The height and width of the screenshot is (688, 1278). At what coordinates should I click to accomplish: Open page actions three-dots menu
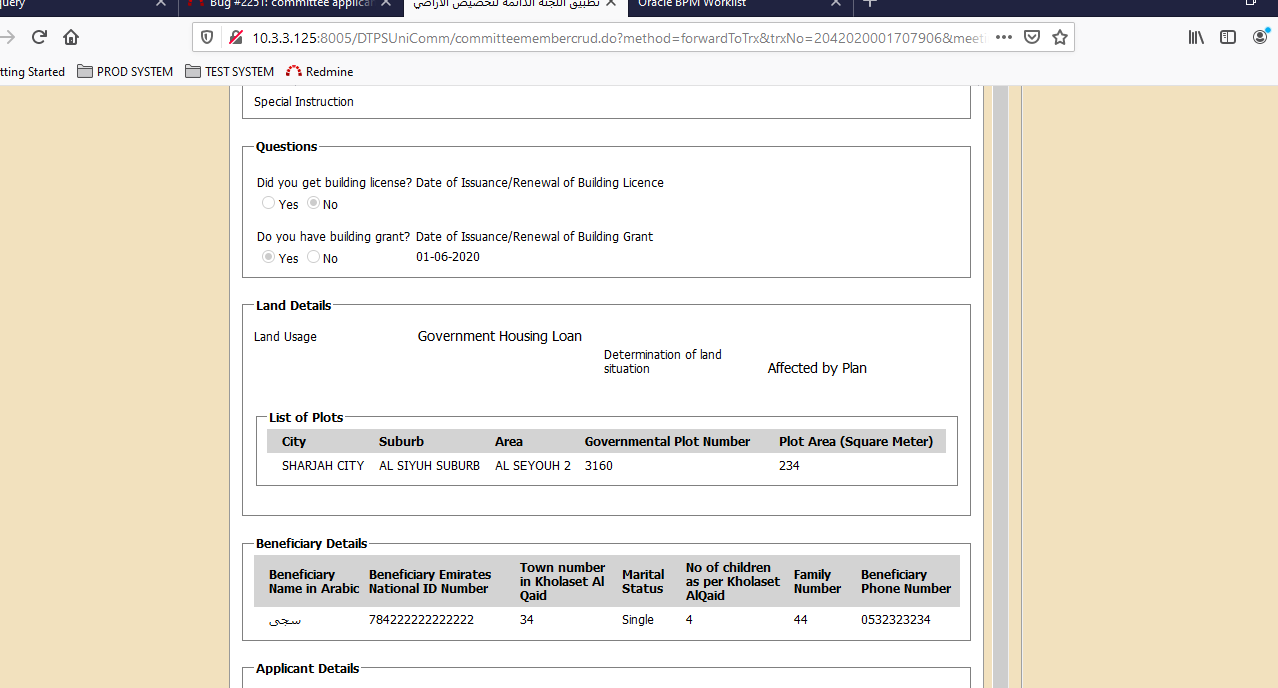click(x=1004, y=37)
